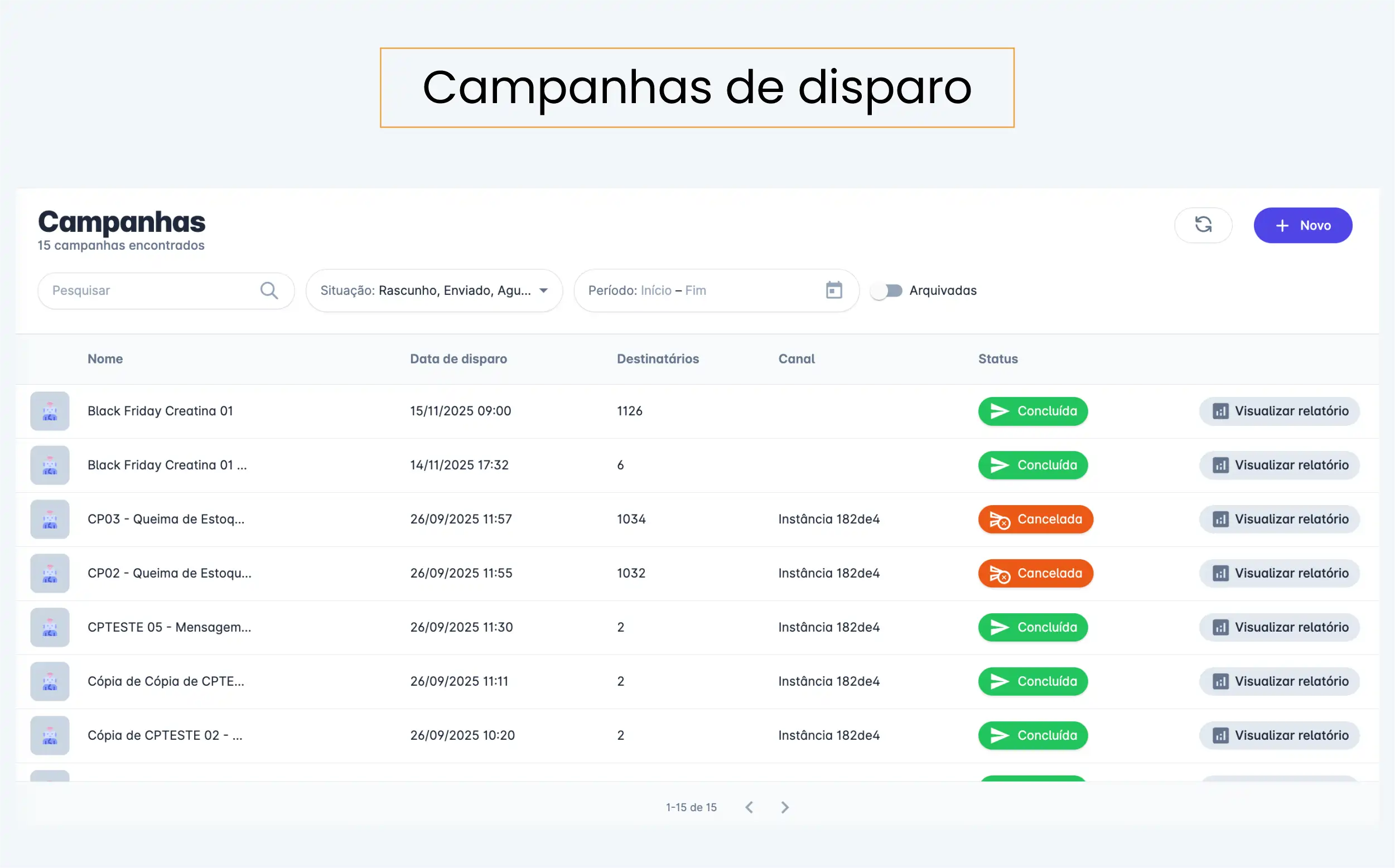Click inside the Pesquisar search field
Image resolution: width=1395 pixels, height=868 pixels.
[143, 290]
